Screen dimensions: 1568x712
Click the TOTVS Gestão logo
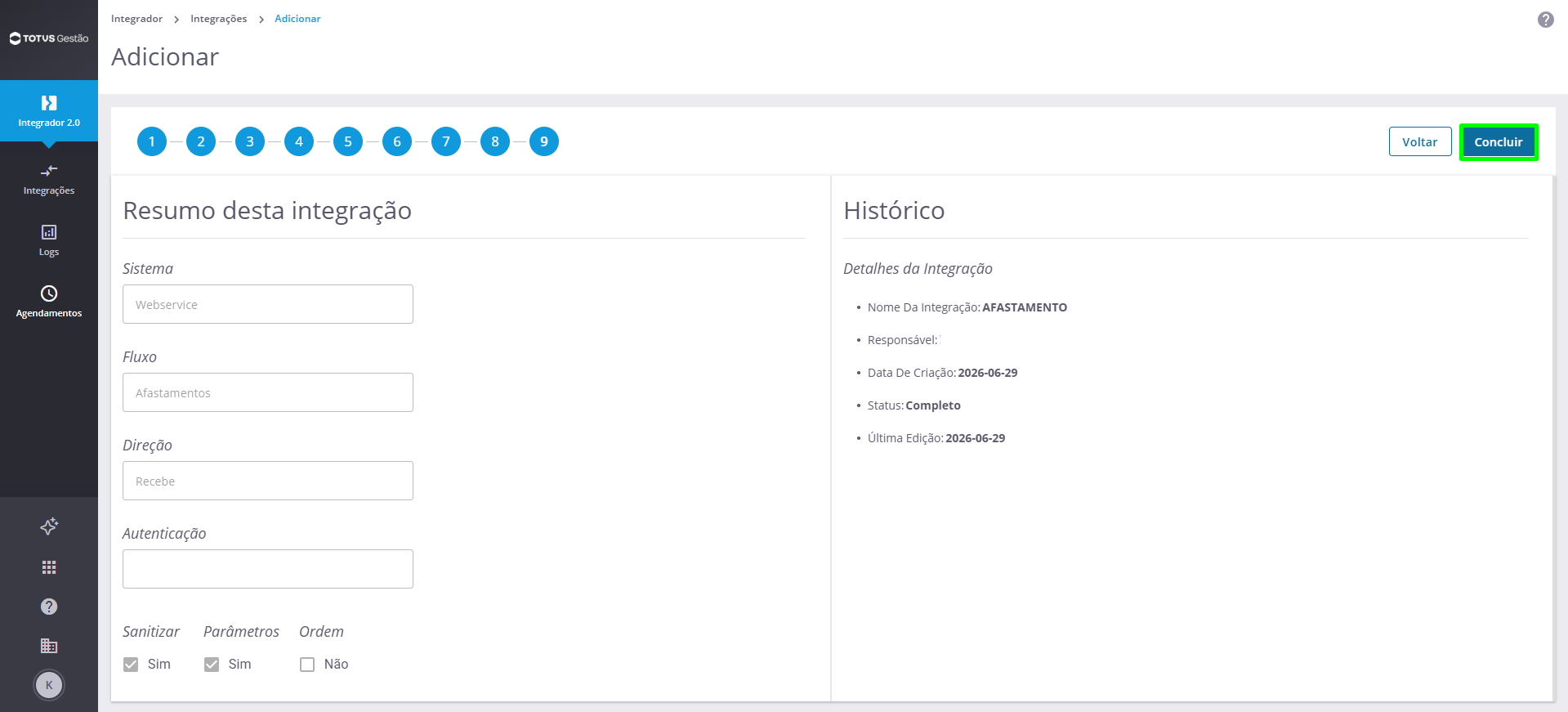point(49,38)
